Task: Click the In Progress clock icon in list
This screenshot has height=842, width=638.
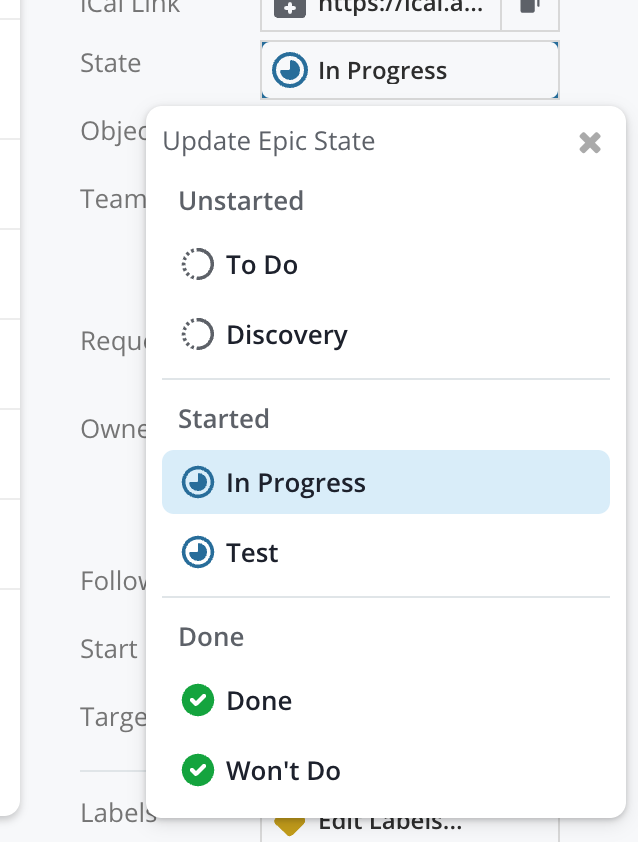Action: point(198,482)
